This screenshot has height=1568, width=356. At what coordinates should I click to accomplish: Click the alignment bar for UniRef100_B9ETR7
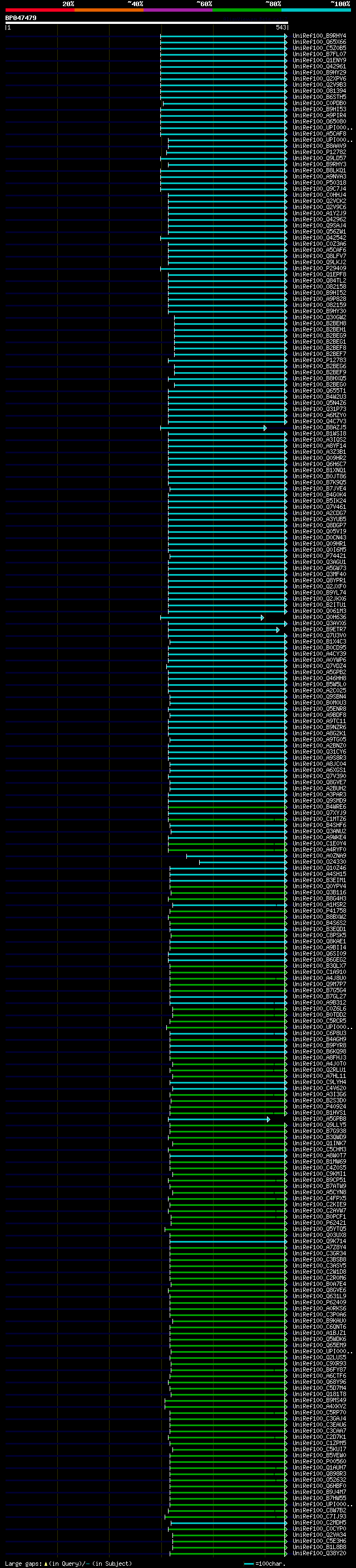tap(224, 630)
